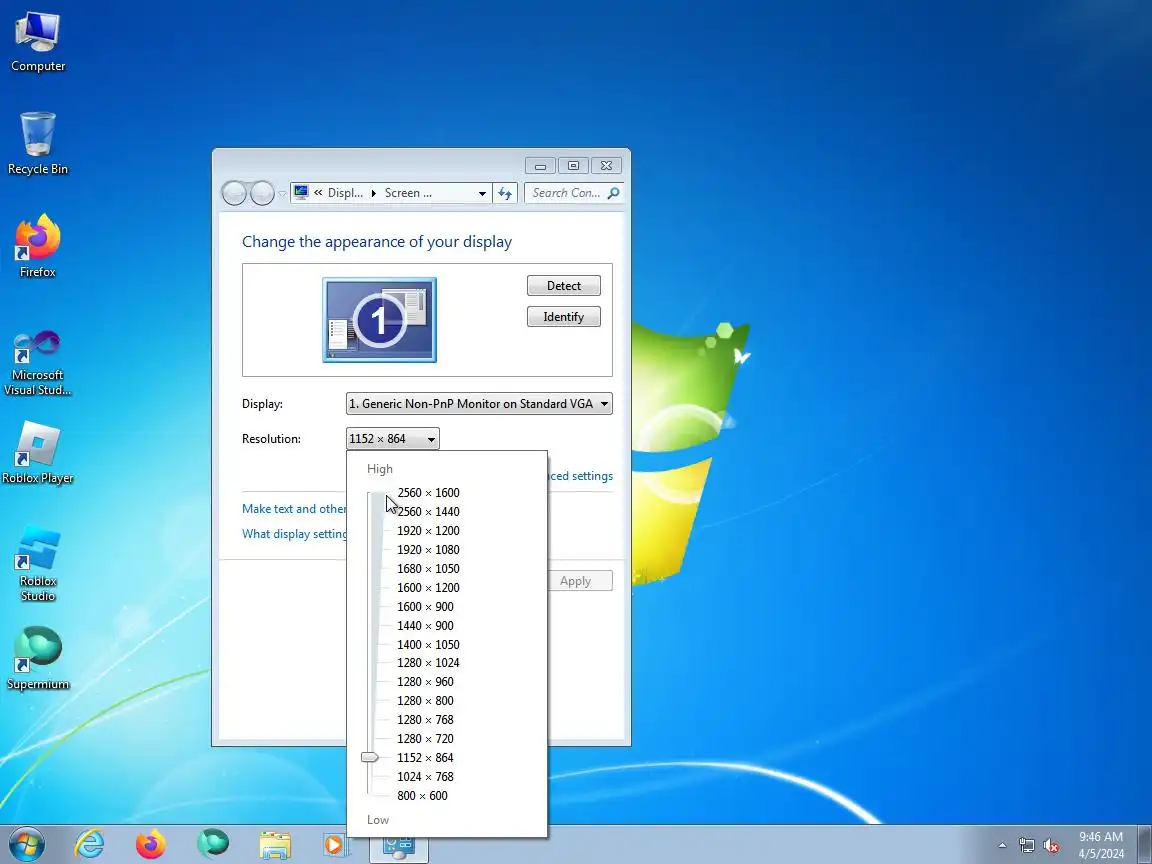Click the network status tray icon
The width and height of the screenshot is (1152, 864).
(1026, 846)
